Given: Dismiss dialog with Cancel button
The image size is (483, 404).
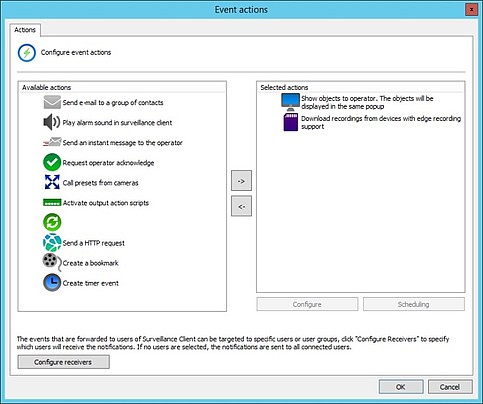Looking at the screenshot, I should (x=450, y=387).
